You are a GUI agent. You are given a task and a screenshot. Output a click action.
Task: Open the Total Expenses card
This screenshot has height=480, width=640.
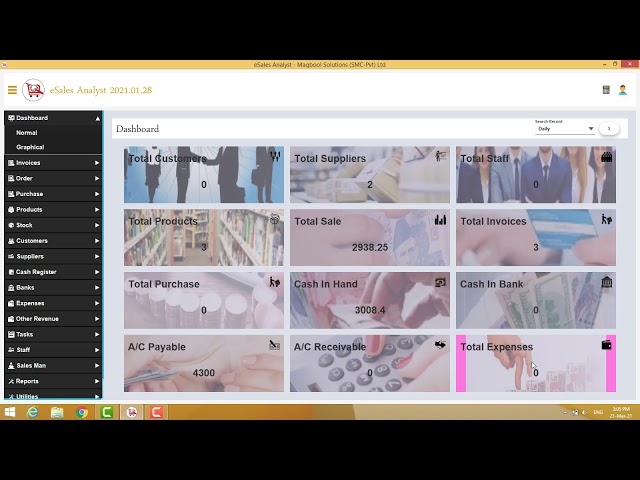point(536,363)
